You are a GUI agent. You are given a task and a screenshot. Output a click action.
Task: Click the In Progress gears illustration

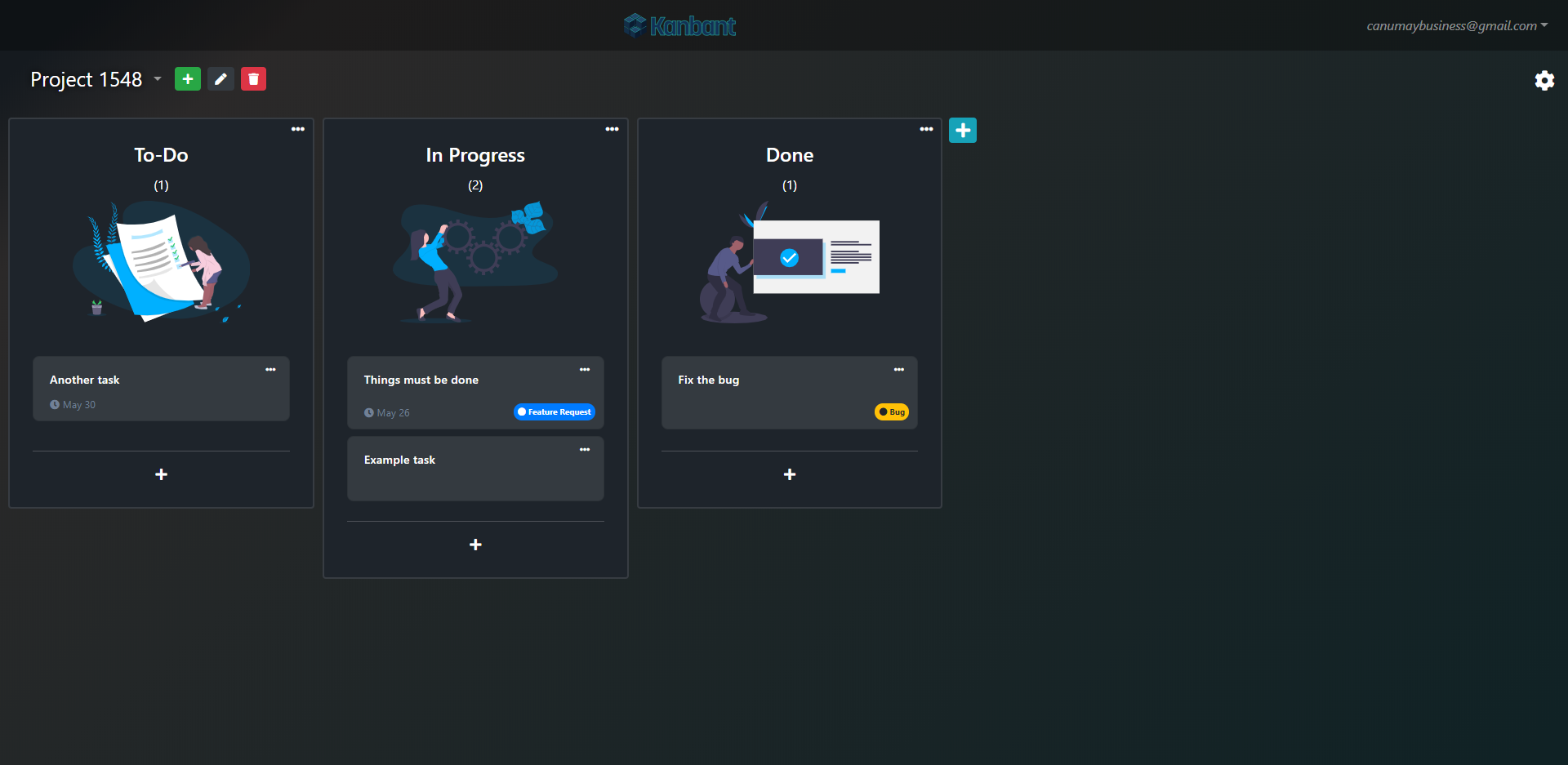[x=475, y=261]
